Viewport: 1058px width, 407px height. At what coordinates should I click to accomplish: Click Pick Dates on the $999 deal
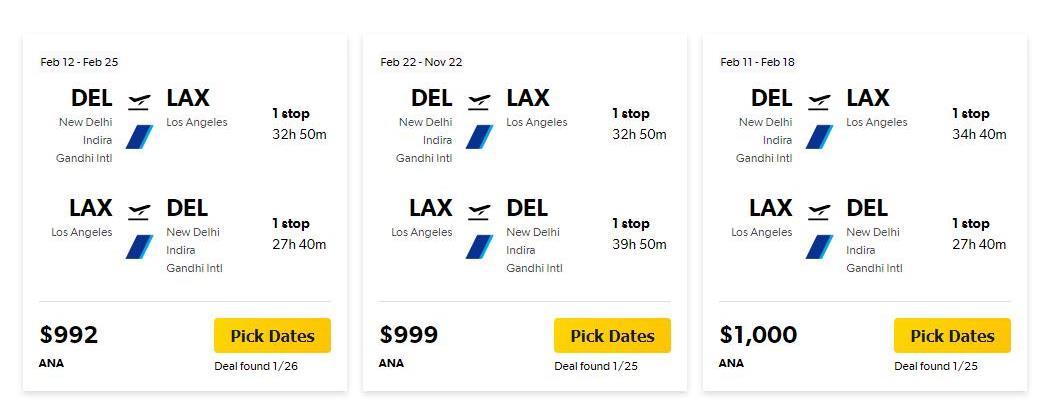pyautogui.click(x=613, y=335)
